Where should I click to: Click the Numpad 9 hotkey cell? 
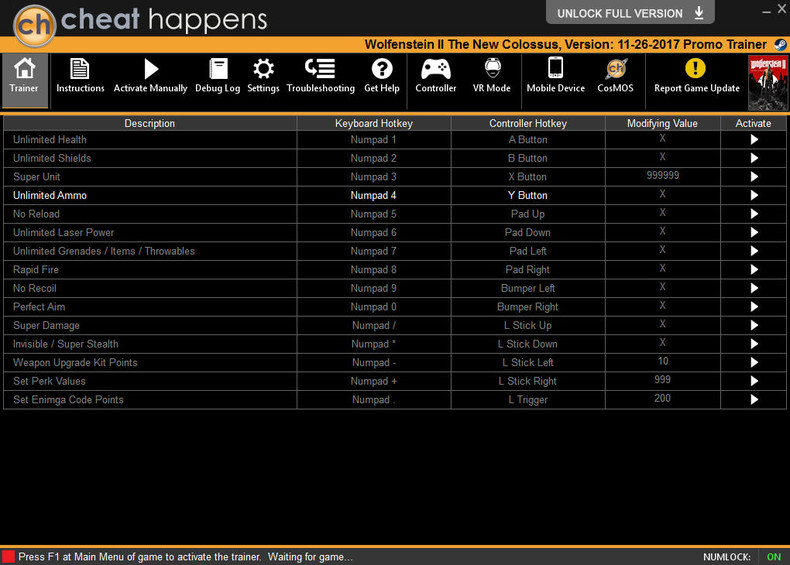[374, 288]
